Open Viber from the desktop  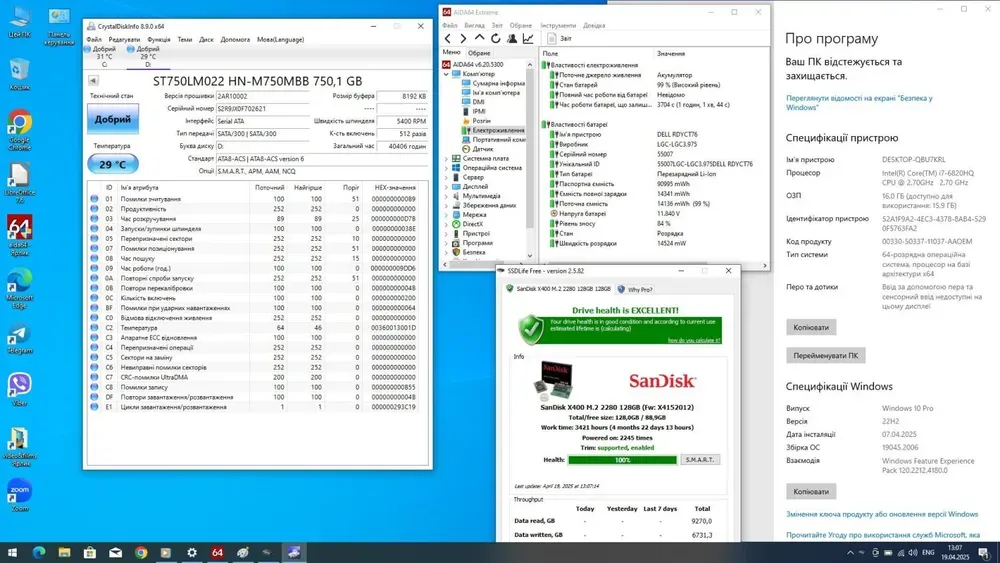(x=19, y=386)
